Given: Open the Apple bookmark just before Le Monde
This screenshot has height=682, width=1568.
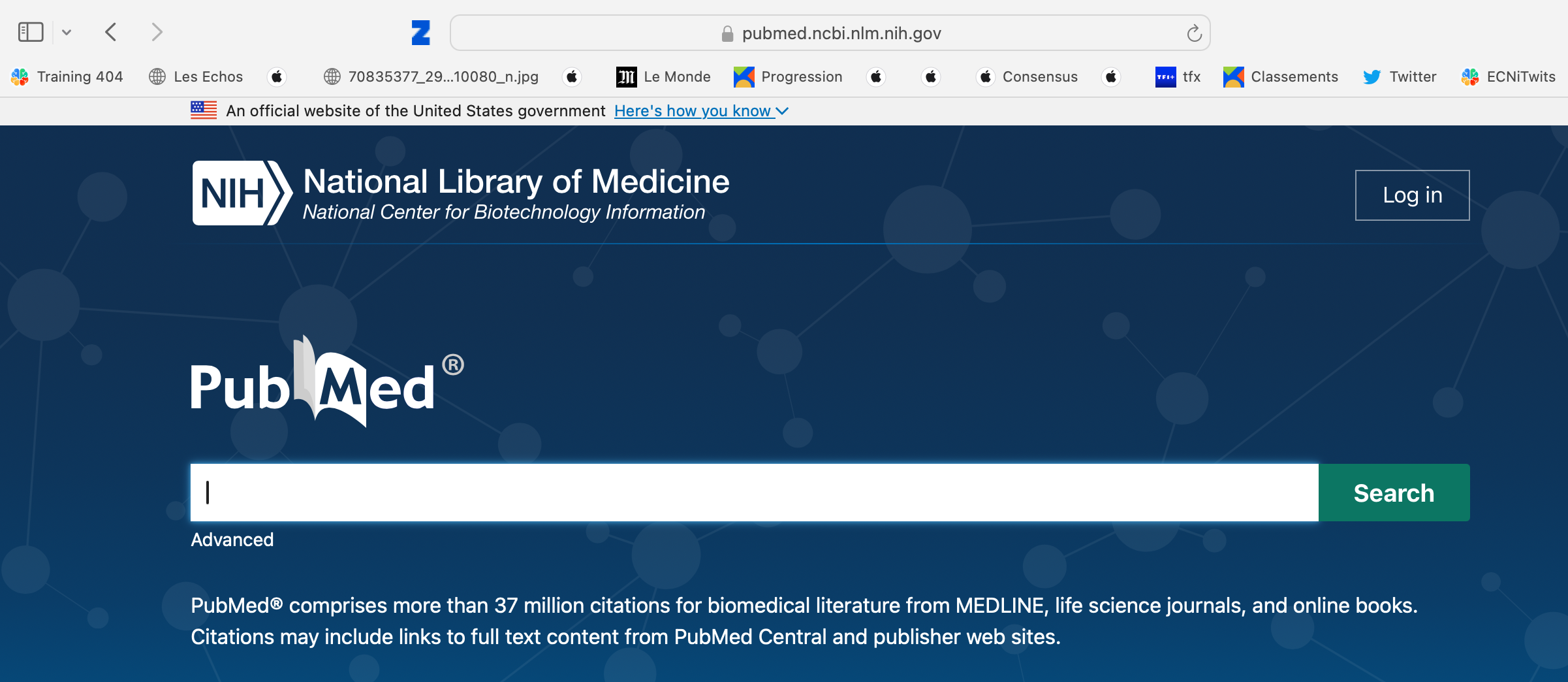Looking at the screenshot, I should click(x=572, y=76).
